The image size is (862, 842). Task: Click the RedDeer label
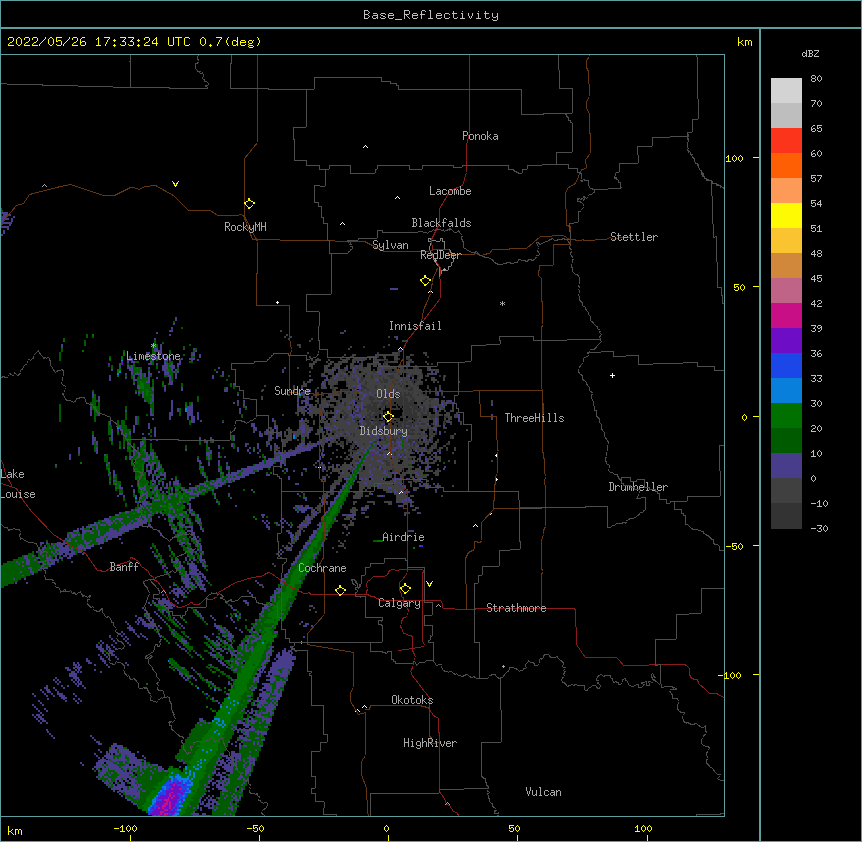440,255
